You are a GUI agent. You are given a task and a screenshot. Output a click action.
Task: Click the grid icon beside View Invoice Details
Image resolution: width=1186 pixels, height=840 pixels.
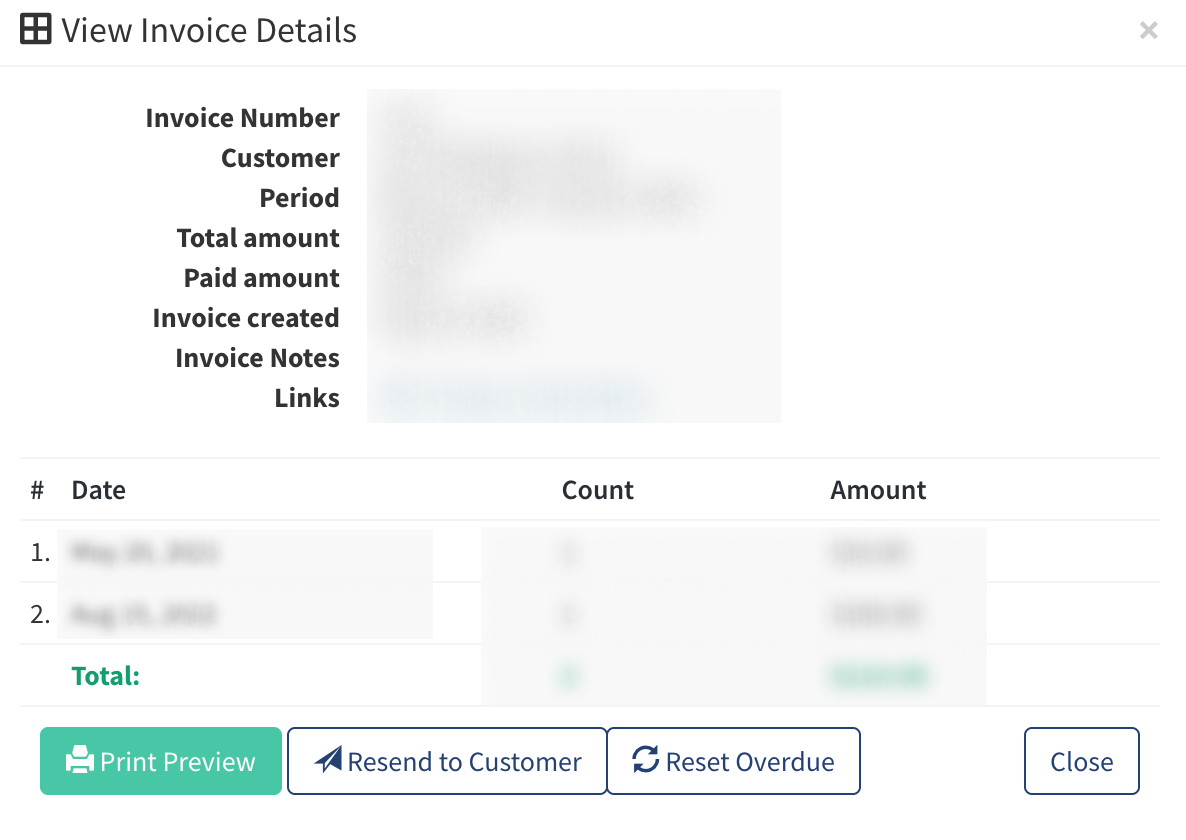click(36, 29)
